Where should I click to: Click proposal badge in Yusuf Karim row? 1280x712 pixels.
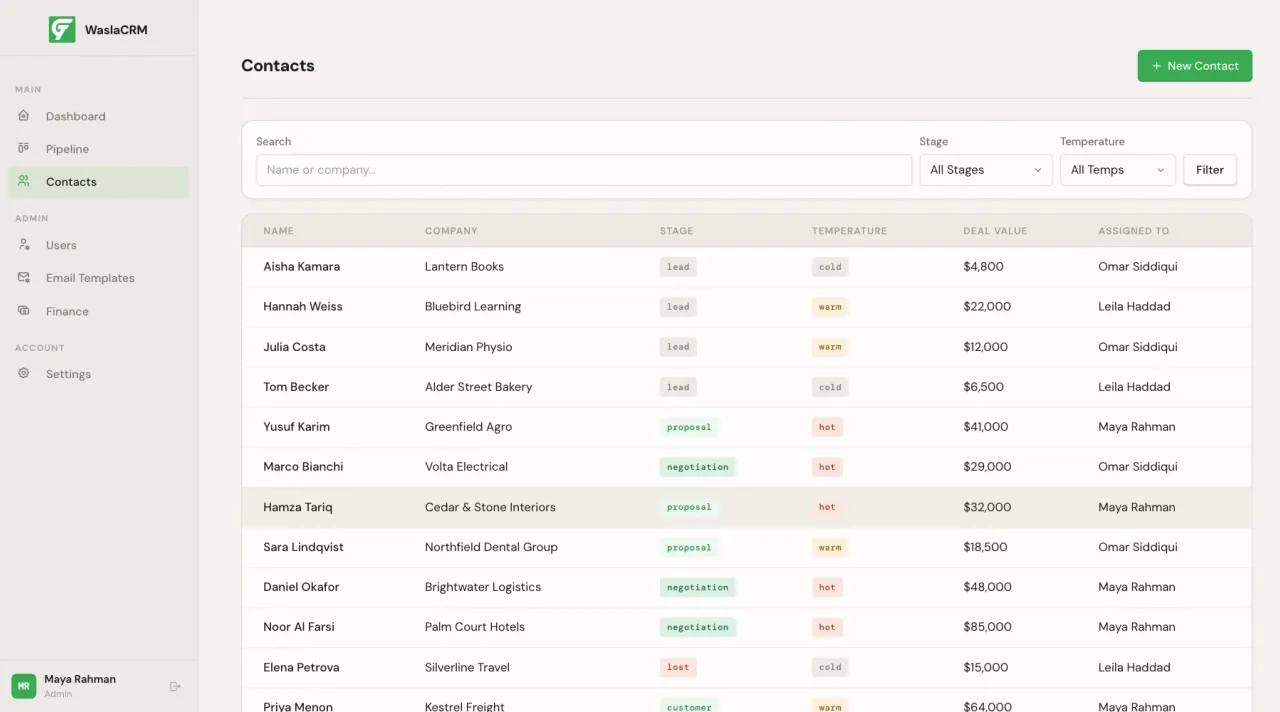[689, 427]
